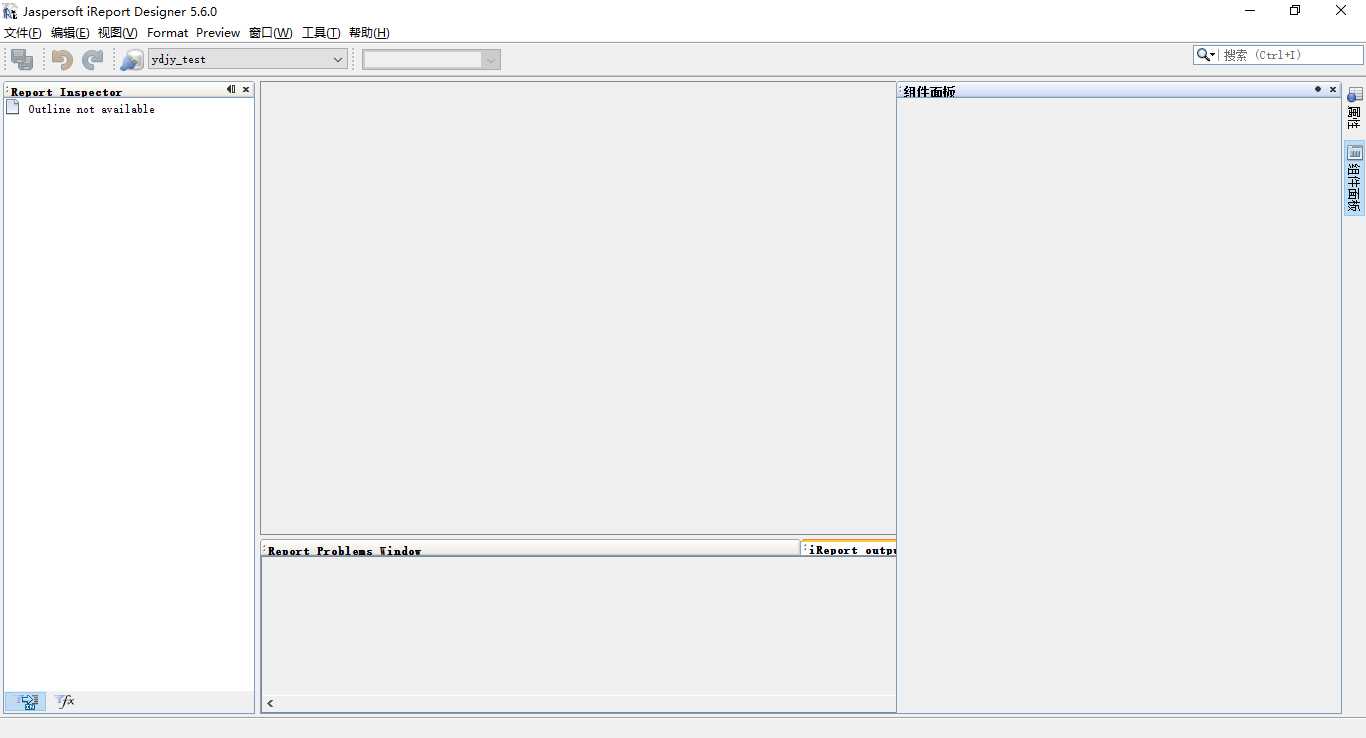Open the 窗口(W) menu
Screen dimensions: 1366x738
click(x=270, y=33)
